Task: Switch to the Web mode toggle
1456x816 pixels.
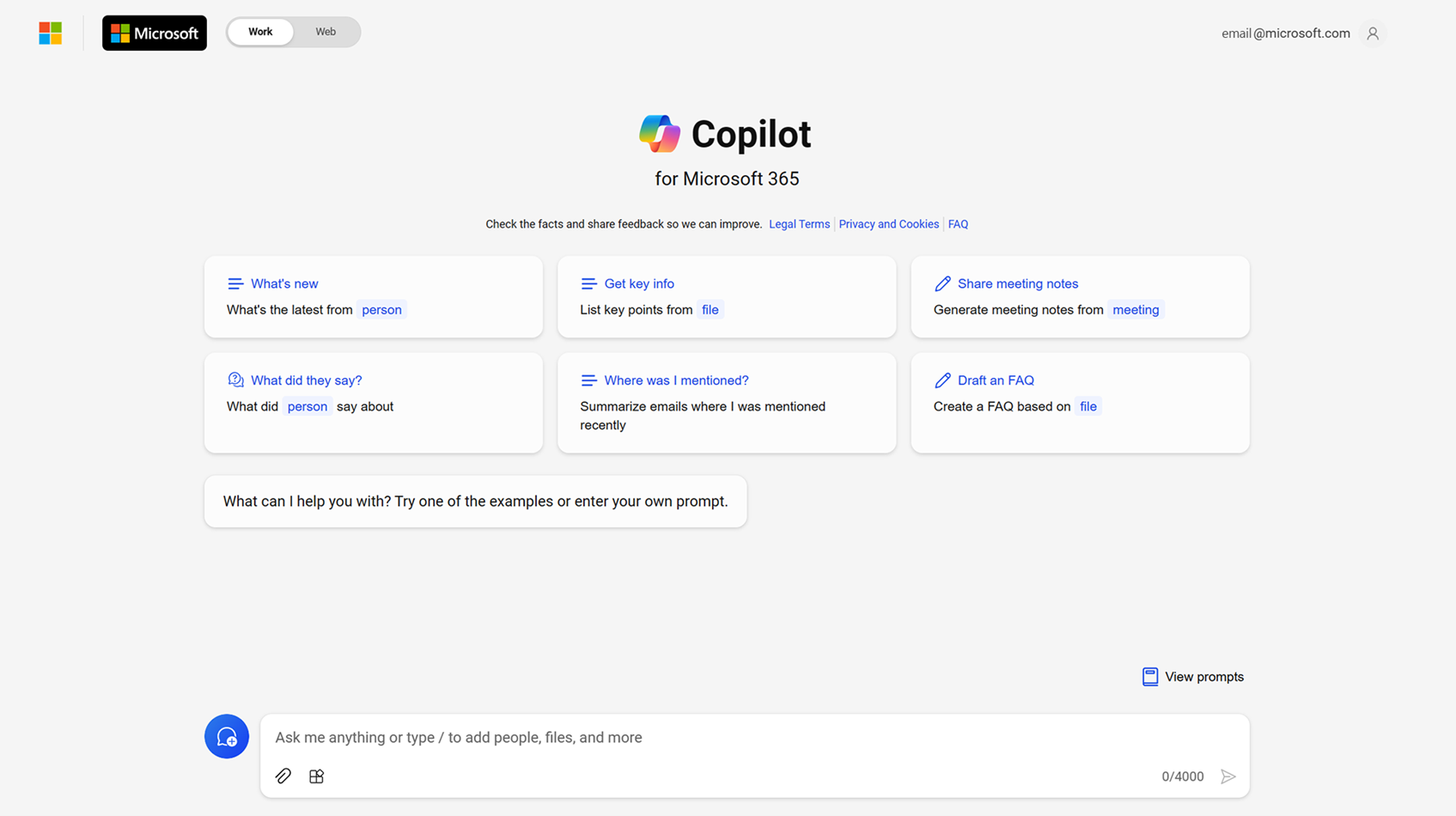Action: pyautogui.click(x=325, y=31)
